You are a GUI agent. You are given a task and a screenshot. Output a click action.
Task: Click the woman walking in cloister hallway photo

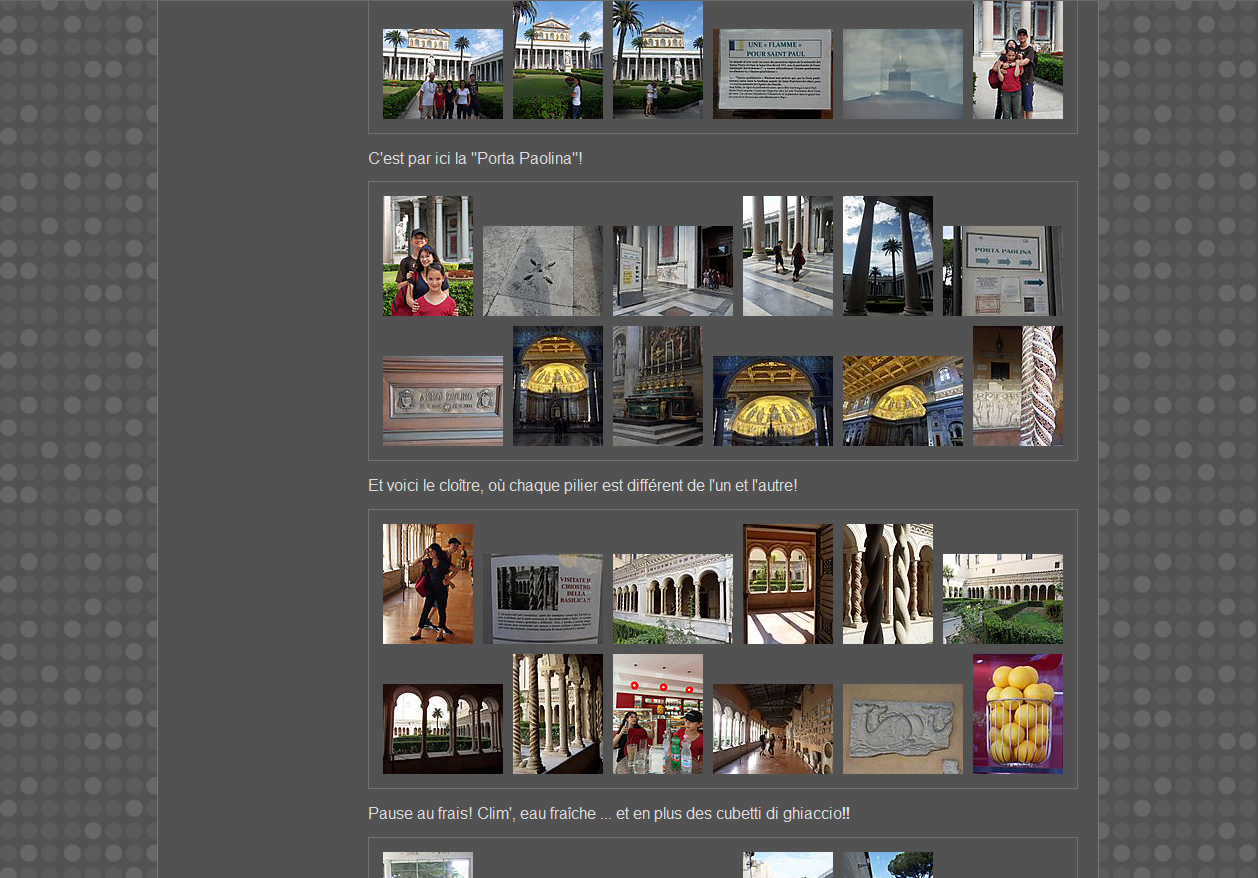[427, 583]
